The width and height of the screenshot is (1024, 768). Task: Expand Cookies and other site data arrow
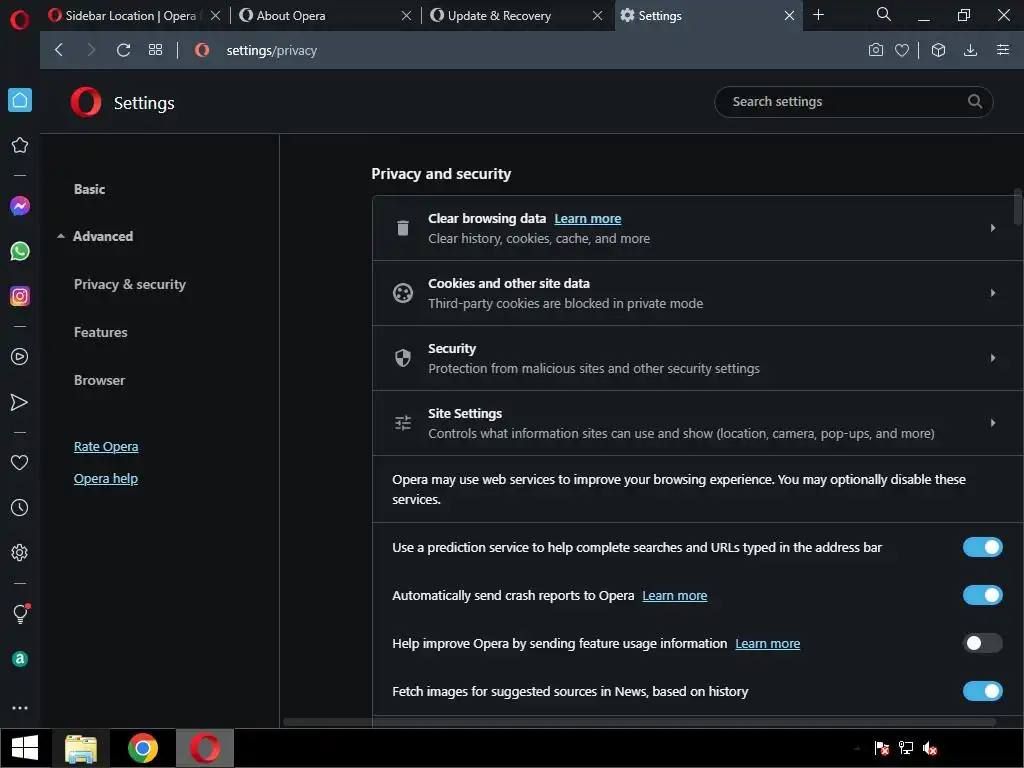[x=993, y=293]
